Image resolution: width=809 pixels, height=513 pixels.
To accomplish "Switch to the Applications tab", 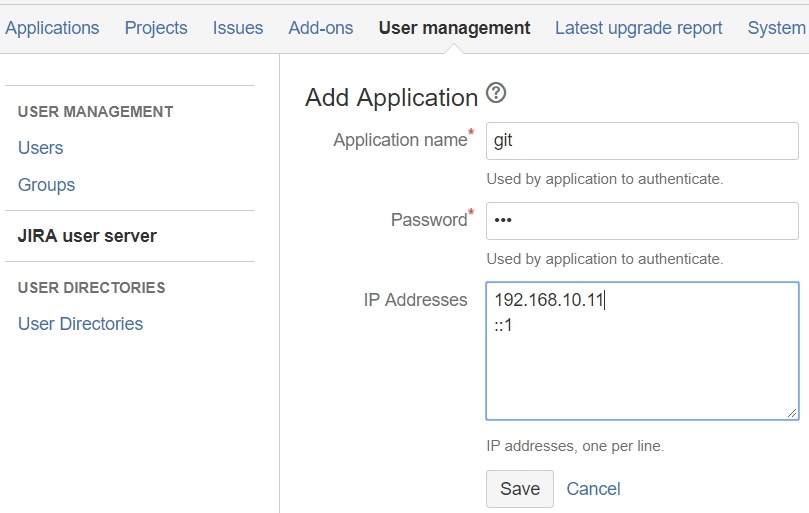I will tap(52, 28).
